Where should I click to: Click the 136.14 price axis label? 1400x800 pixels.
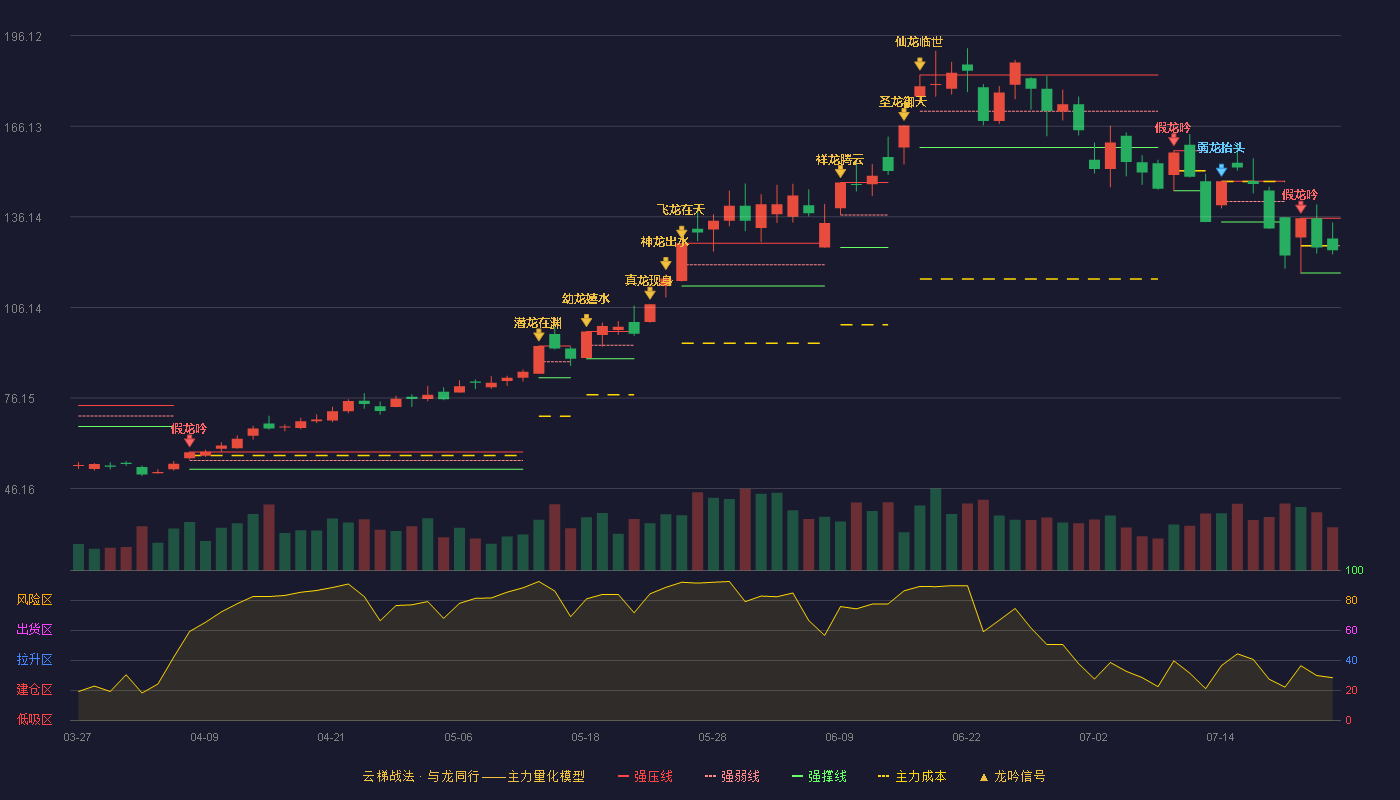(22, 218)
